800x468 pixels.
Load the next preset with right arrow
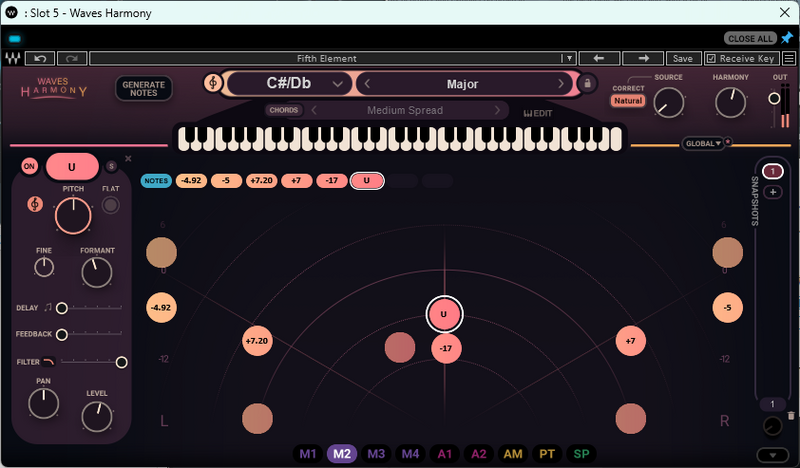point(643,59)
